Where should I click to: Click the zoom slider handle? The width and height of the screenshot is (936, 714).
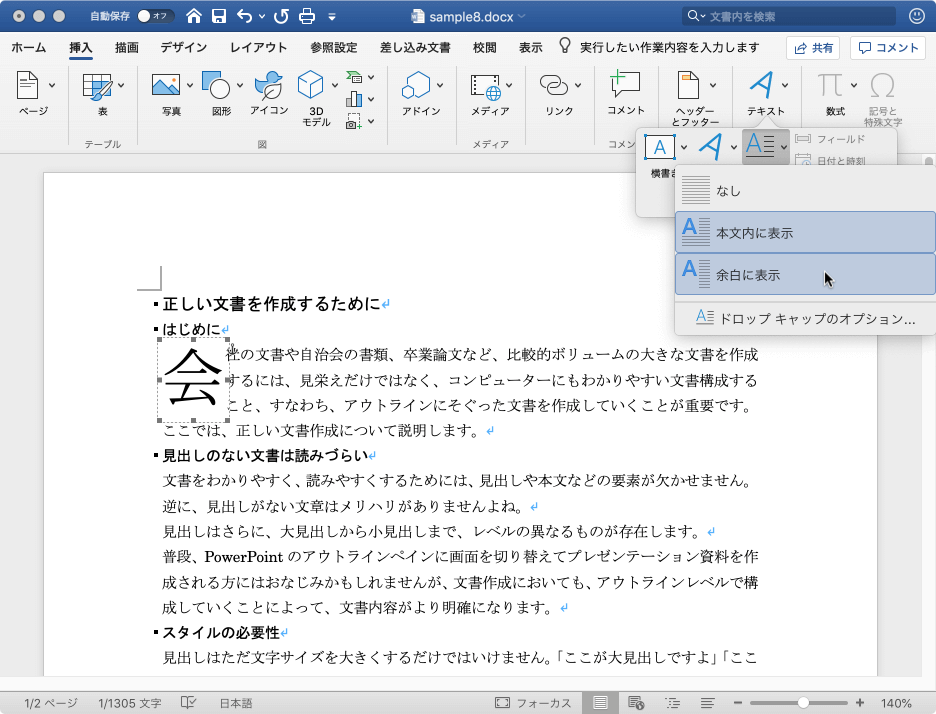(x=803, y=702)
